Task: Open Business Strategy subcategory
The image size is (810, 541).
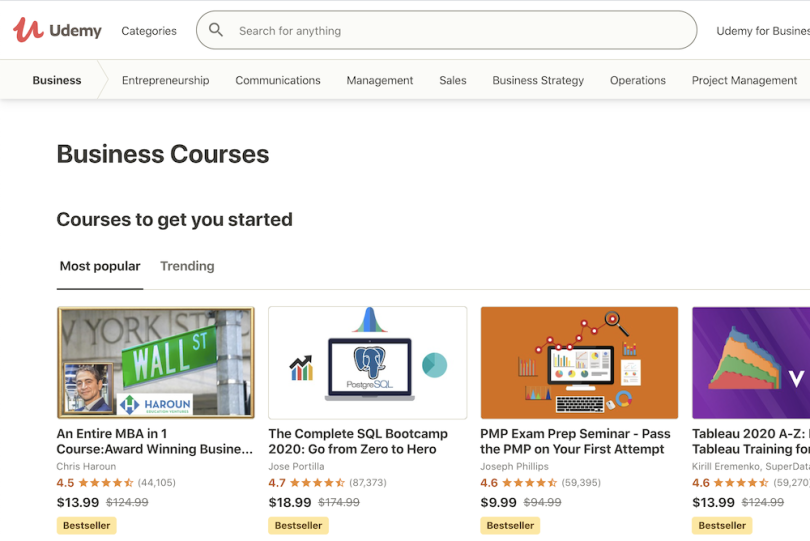Action: [x=538, y=80]
